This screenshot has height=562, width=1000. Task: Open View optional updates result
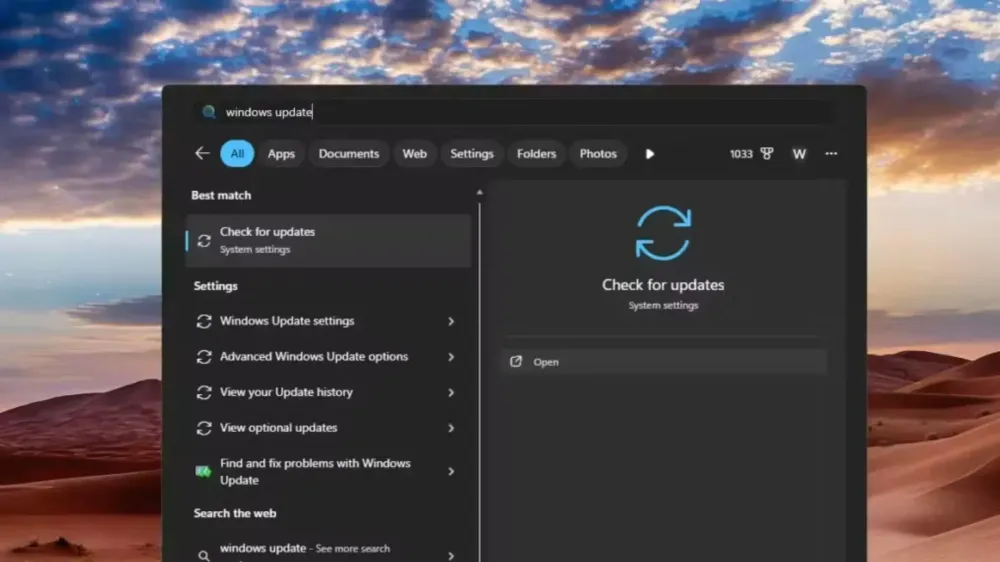coord(328,428)
